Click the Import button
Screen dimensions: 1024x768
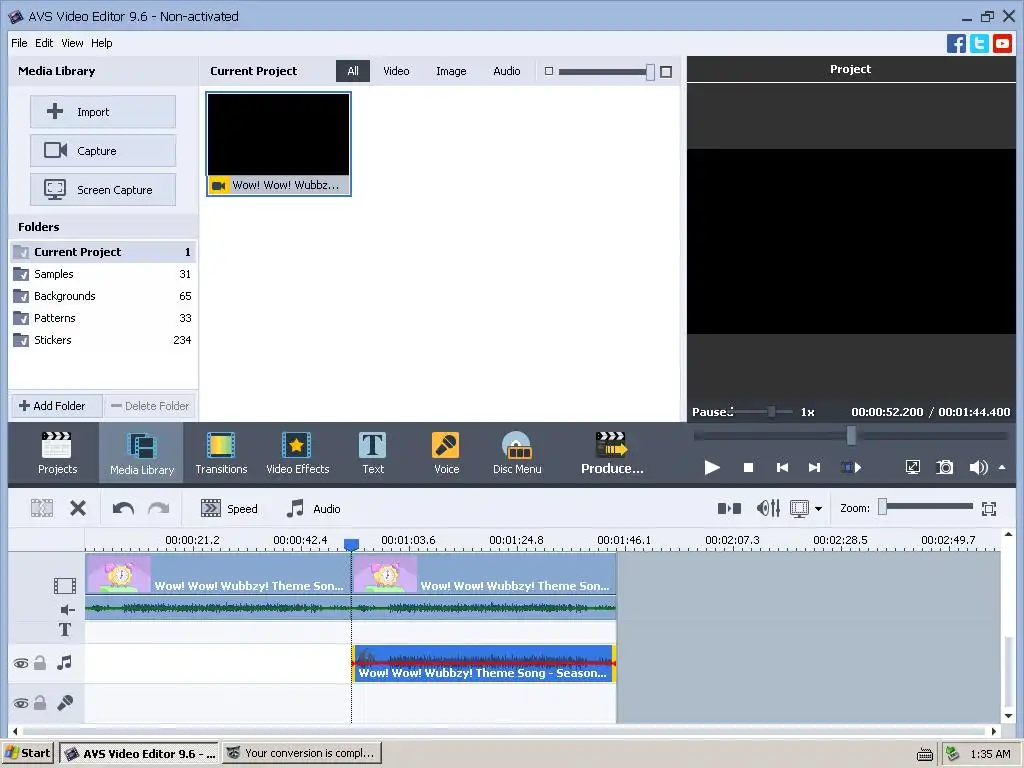tap(103, 112)
